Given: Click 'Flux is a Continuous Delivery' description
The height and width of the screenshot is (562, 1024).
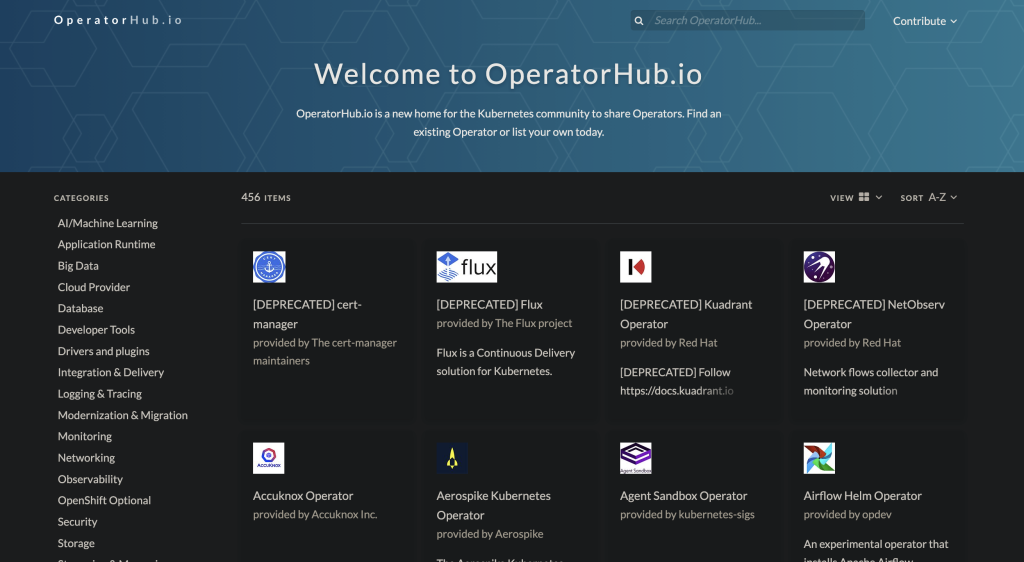Looking at the screenshot, I should click(505, 362).
